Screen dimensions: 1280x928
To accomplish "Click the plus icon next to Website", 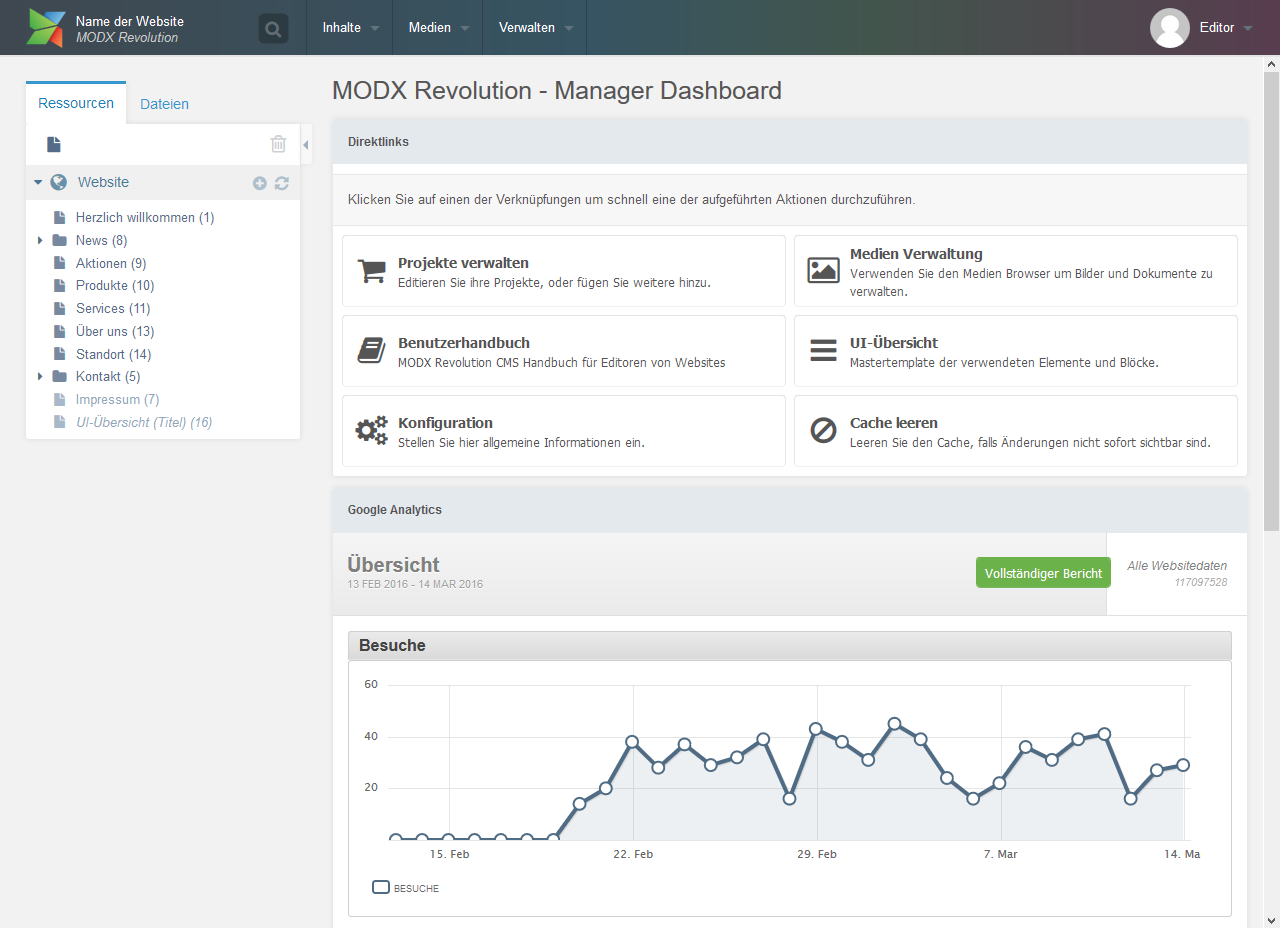I will (259, 182).
